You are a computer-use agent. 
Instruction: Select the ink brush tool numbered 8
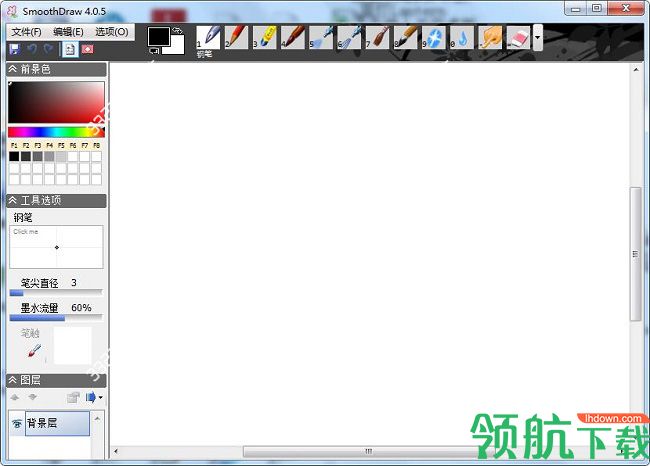(405, 37)
